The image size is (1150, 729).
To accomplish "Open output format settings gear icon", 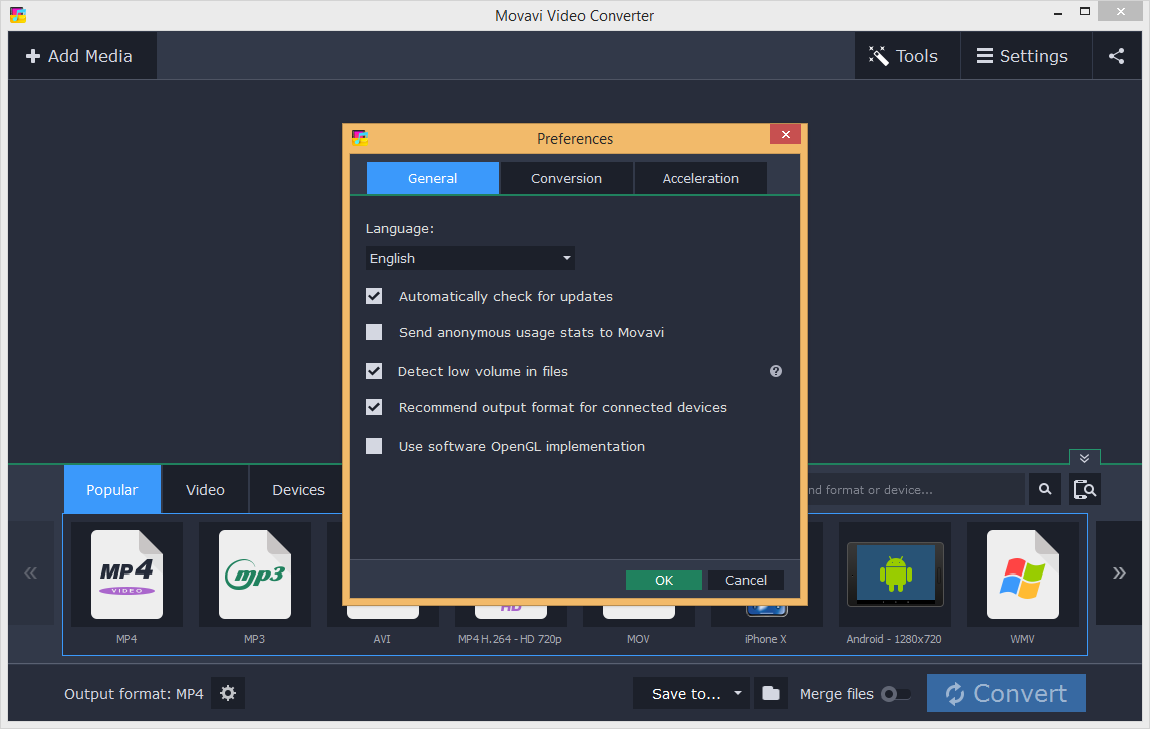I will tap(228, 693).
